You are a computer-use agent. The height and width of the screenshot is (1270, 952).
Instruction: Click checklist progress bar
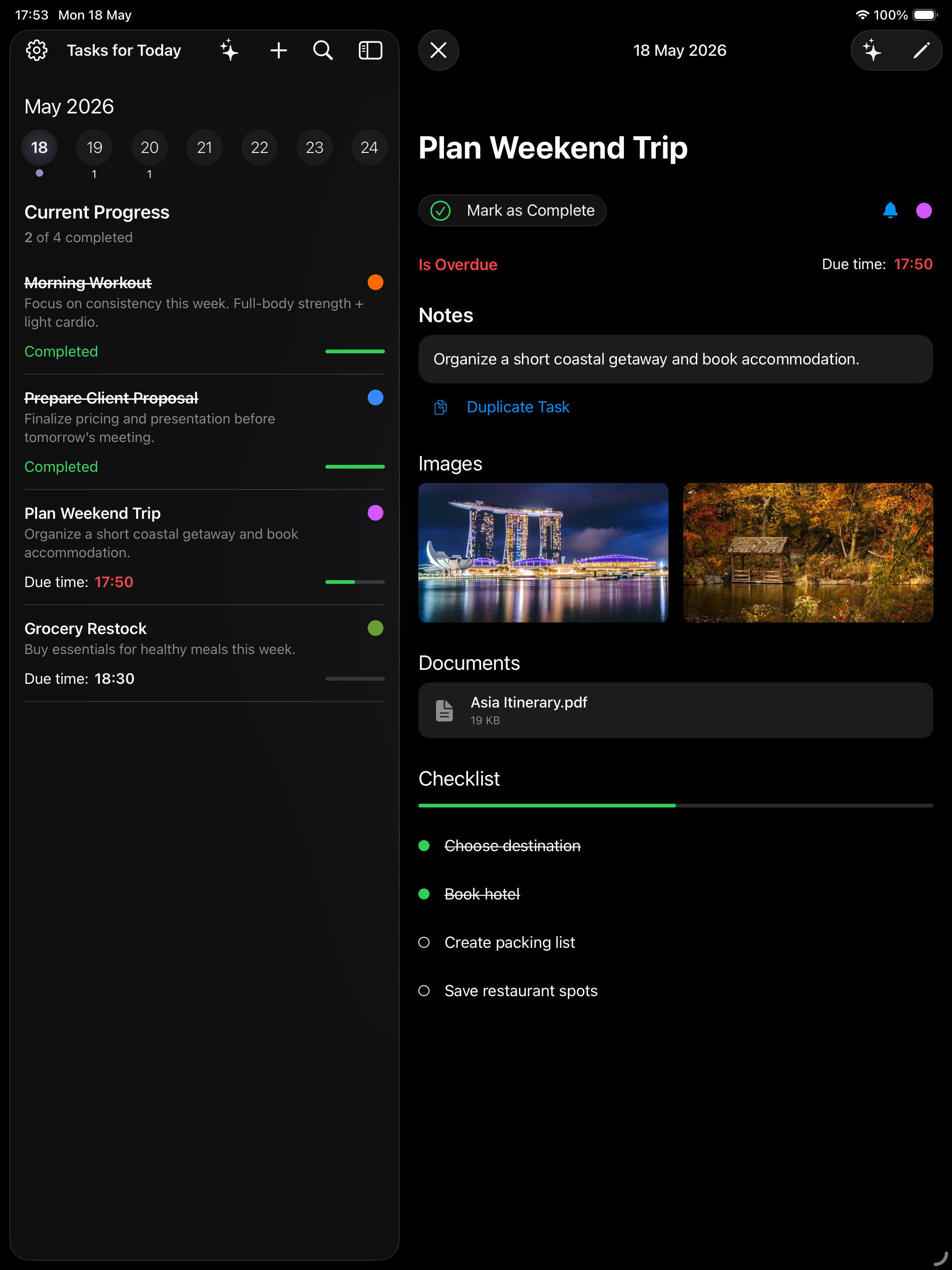676,806
